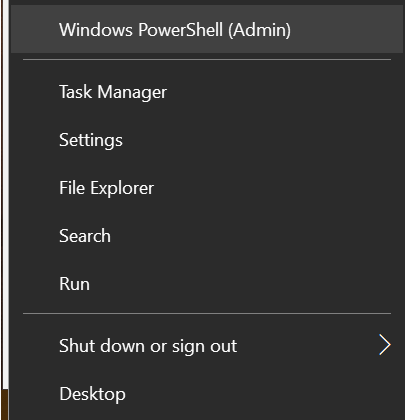Click the File Explorer label
This screenshot has width=405, height=420.
[106, 188]
